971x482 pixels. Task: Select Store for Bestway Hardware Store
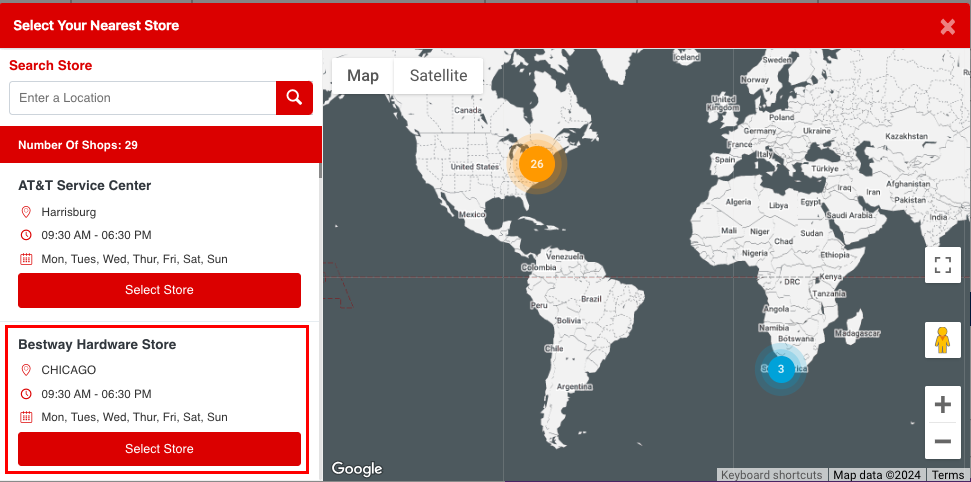pos(159,449)
